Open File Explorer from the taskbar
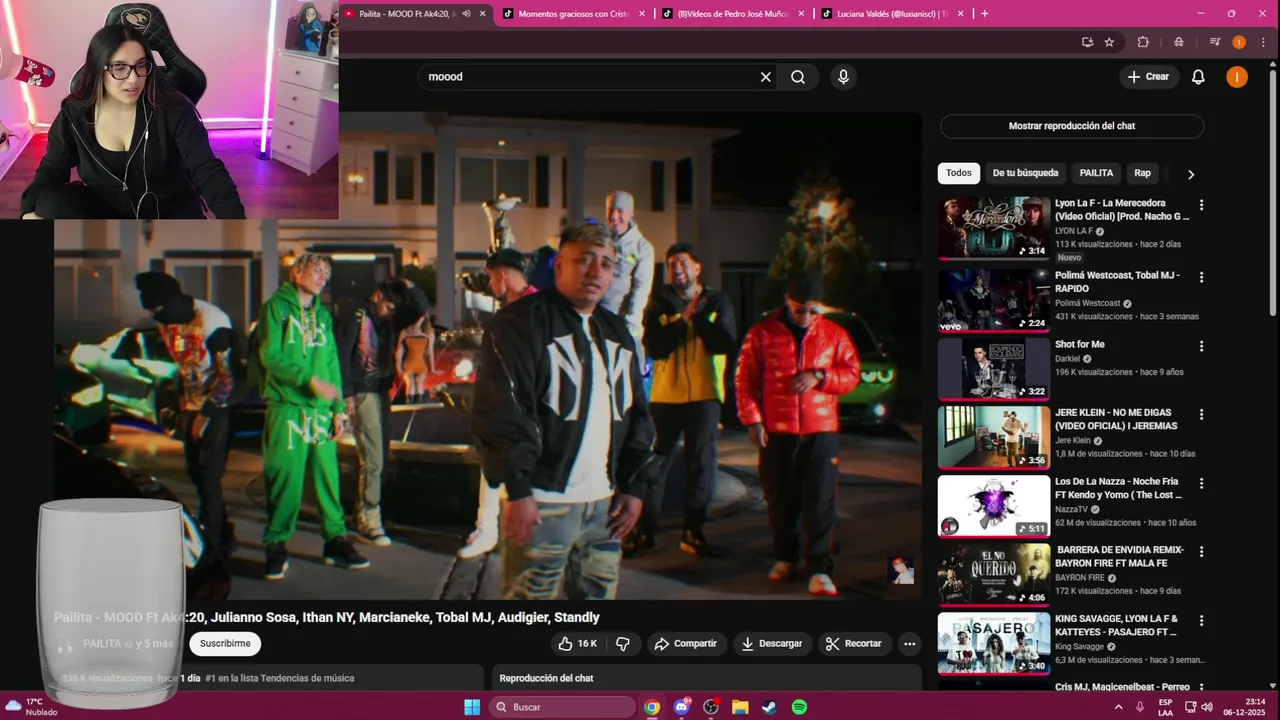This screenshot has width=1280, height=720. [740, 707]
